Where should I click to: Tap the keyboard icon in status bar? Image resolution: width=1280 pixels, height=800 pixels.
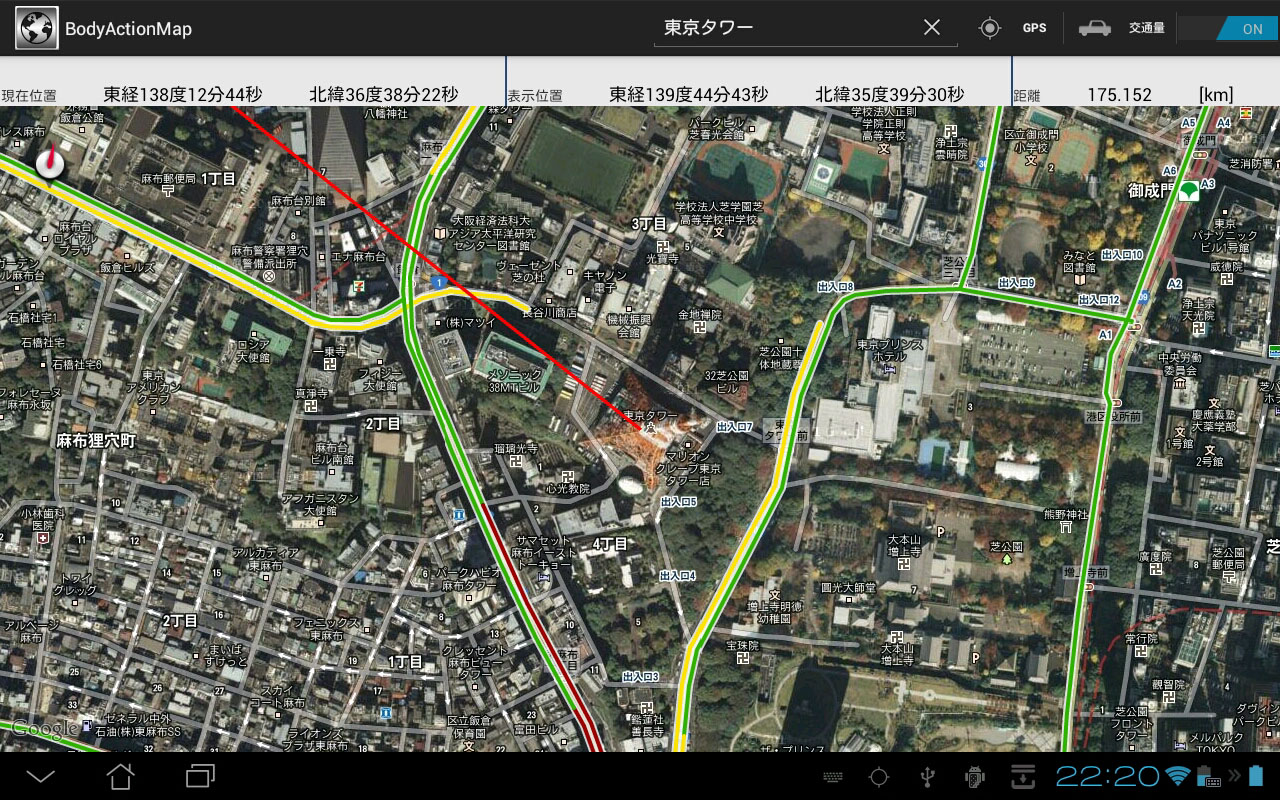click(x=832, y=777)
